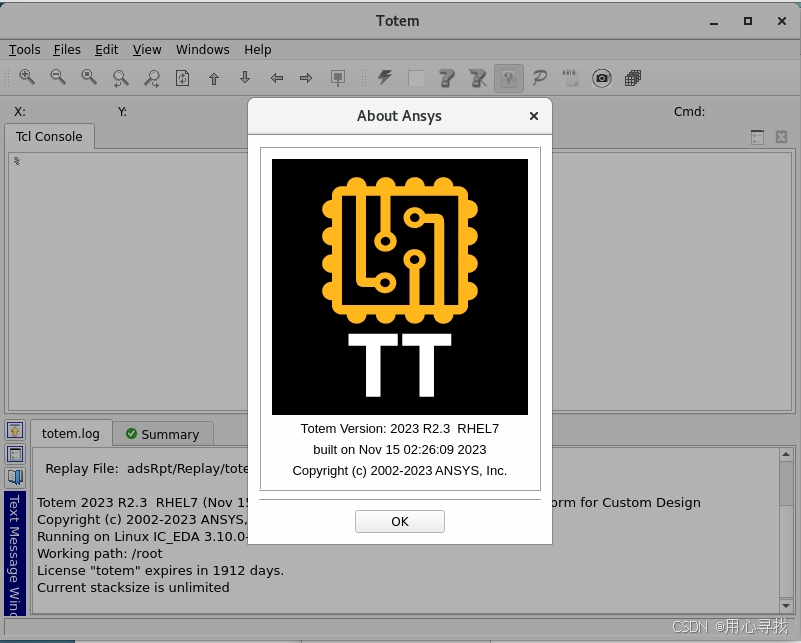801x643 pixels.
Task: Click the top icon left of the log panel
Action: click(15, 431)
